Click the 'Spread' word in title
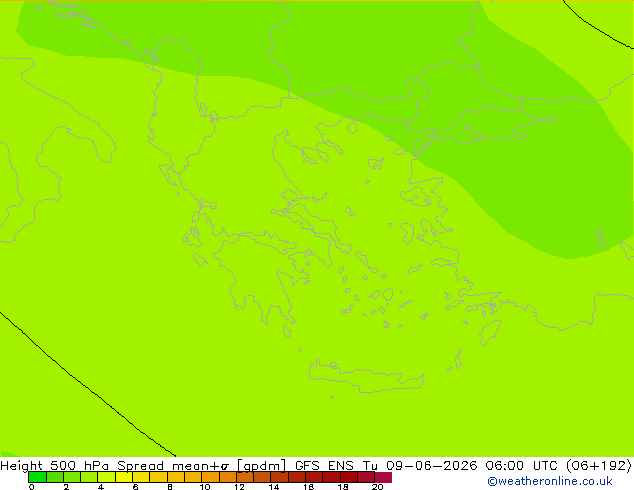 point(141,466)
